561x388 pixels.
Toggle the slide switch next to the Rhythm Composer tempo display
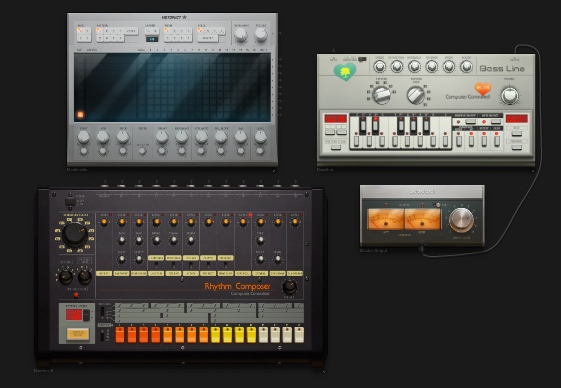click(86, 315)
